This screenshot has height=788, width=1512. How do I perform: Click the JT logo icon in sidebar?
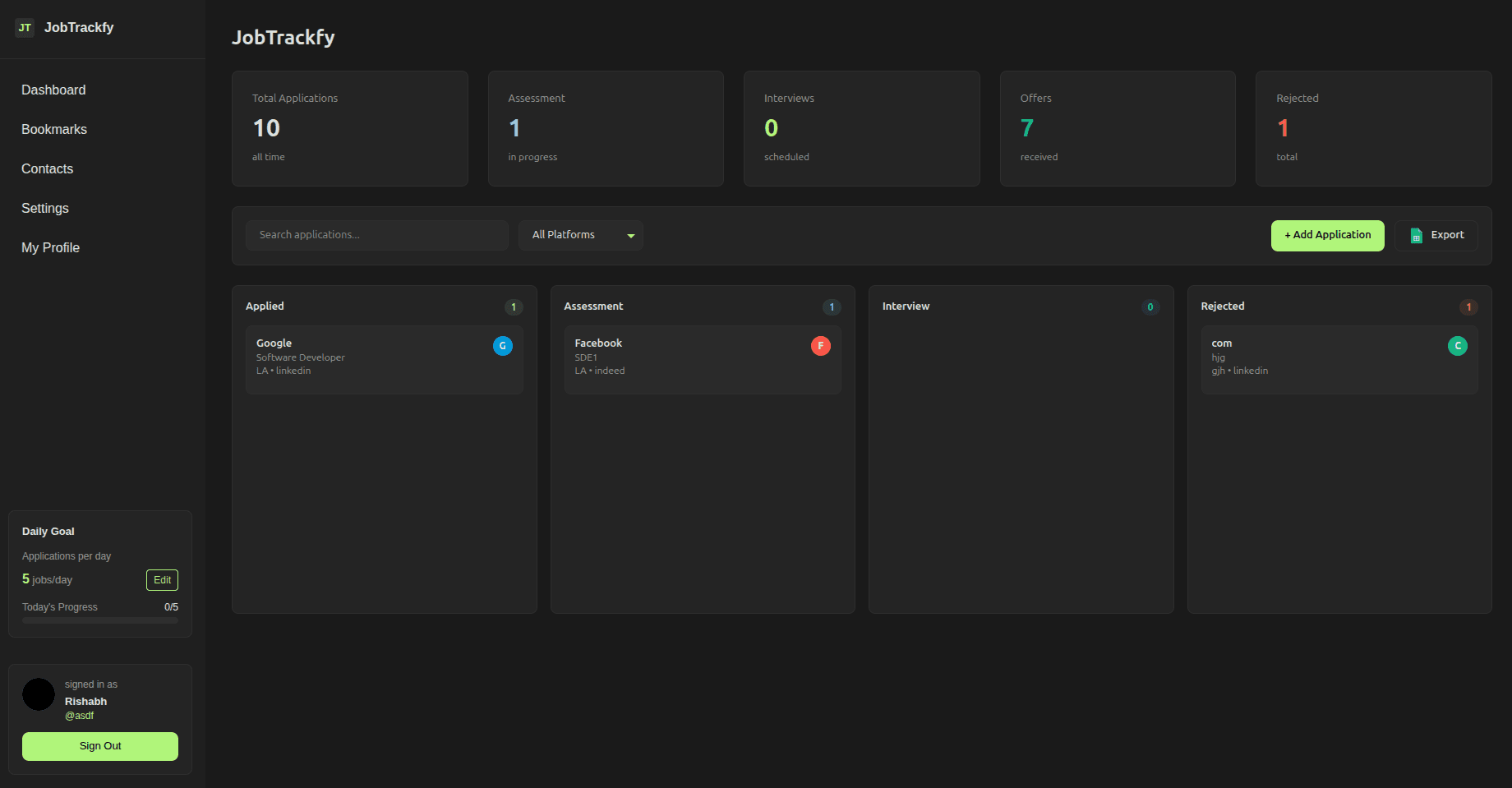point(25,27)
